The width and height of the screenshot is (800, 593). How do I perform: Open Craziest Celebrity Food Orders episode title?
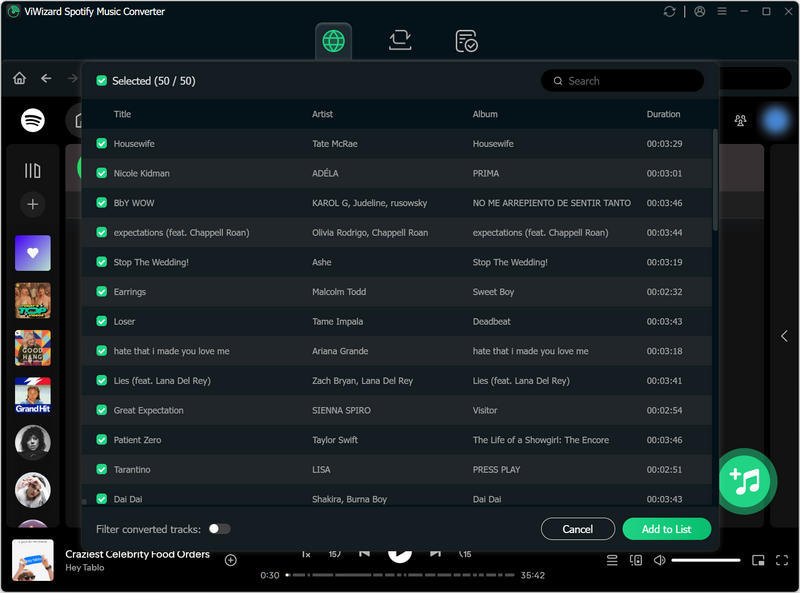[137, 554]
